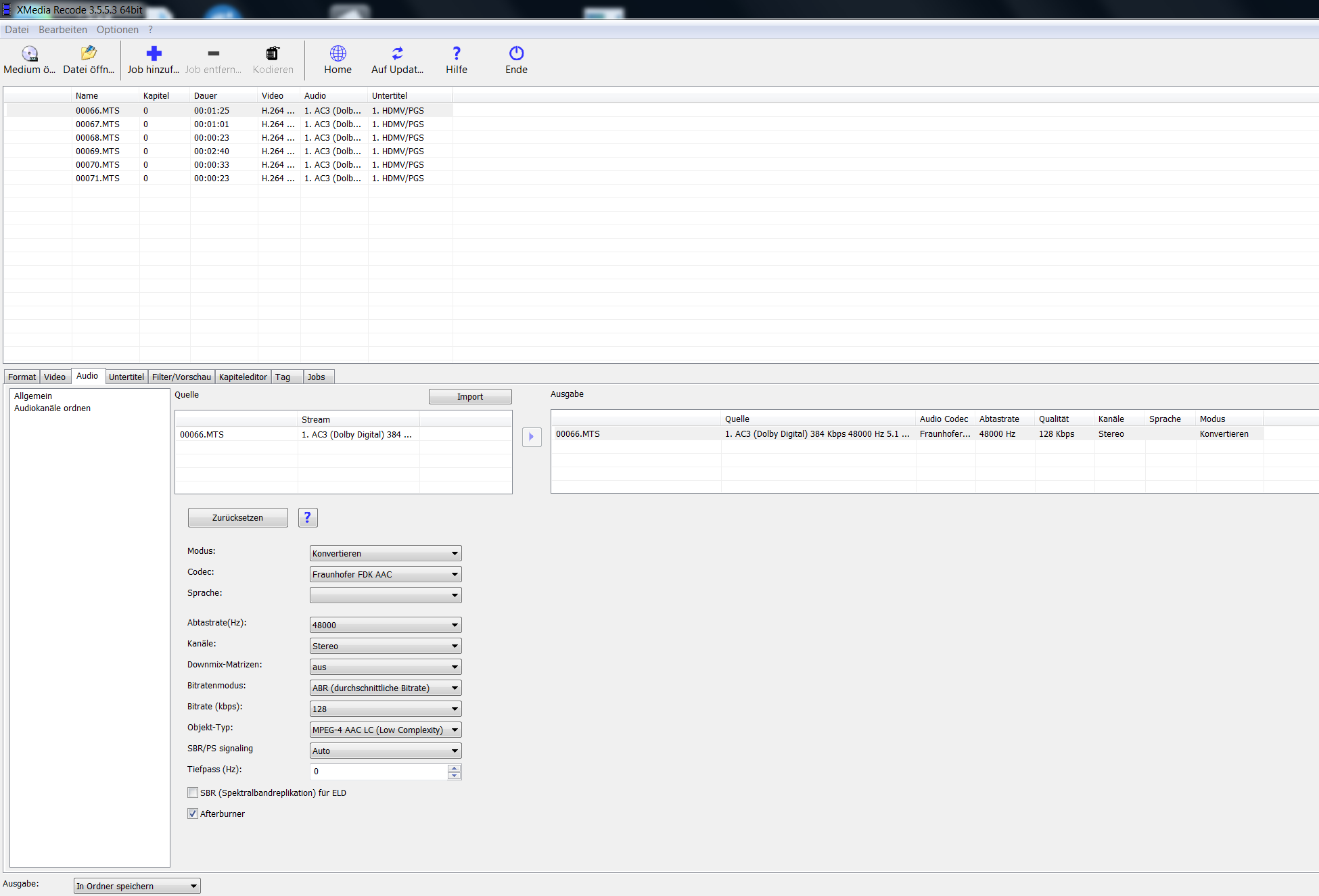Image resolution: width=1319 pixels, height=896 pixels.
Task: Click the Zurücksetzen button
Action: click(237, 517)
